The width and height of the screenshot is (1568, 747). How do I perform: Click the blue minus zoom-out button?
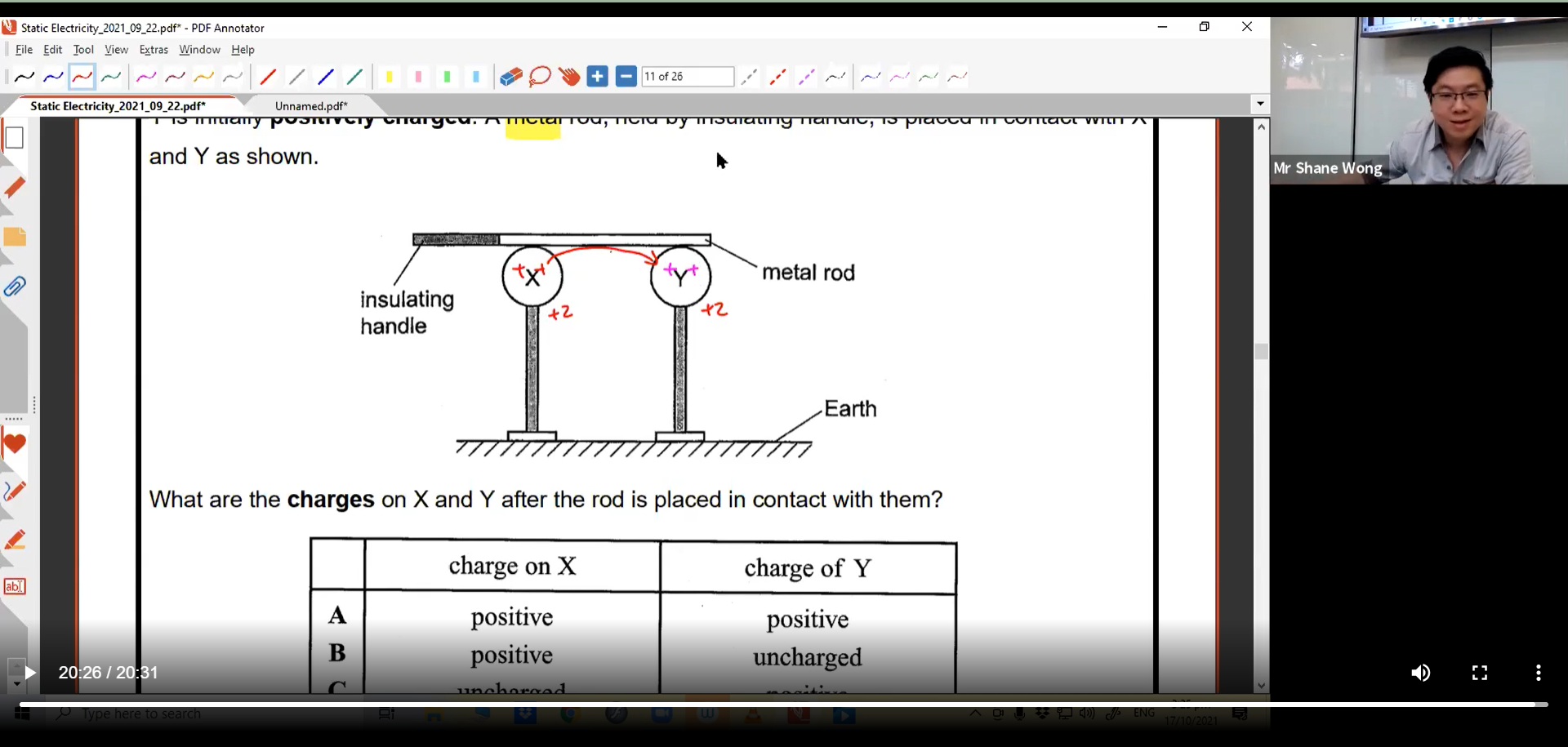(x=626, y=77)
